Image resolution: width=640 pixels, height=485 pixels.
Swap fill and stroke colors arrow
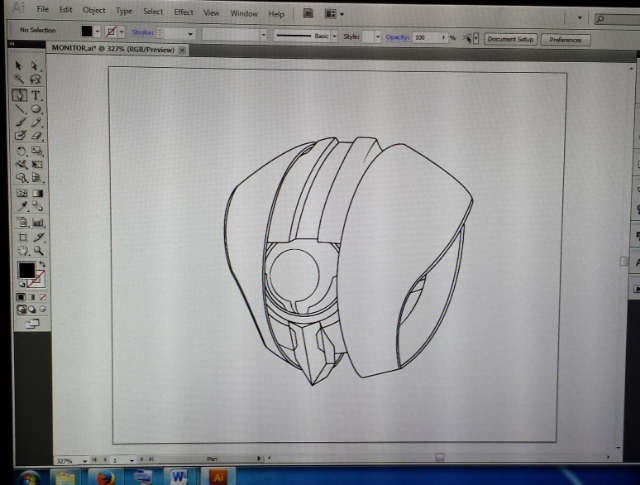(x=42, y=264)
